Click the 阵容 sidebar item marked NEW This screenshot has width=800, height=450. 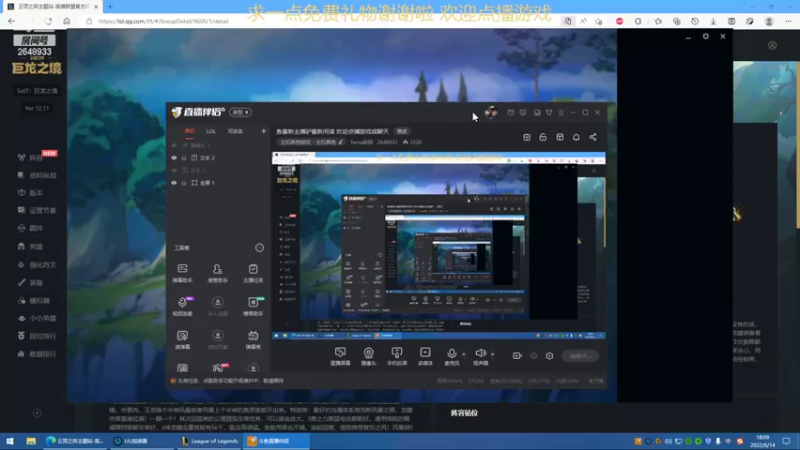point(36,158)
